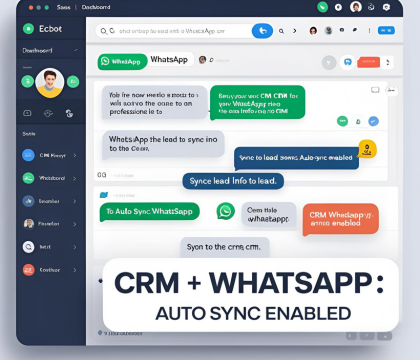Select the white WhatsApp tab
The image size is (420, 360).
[169, 60]
